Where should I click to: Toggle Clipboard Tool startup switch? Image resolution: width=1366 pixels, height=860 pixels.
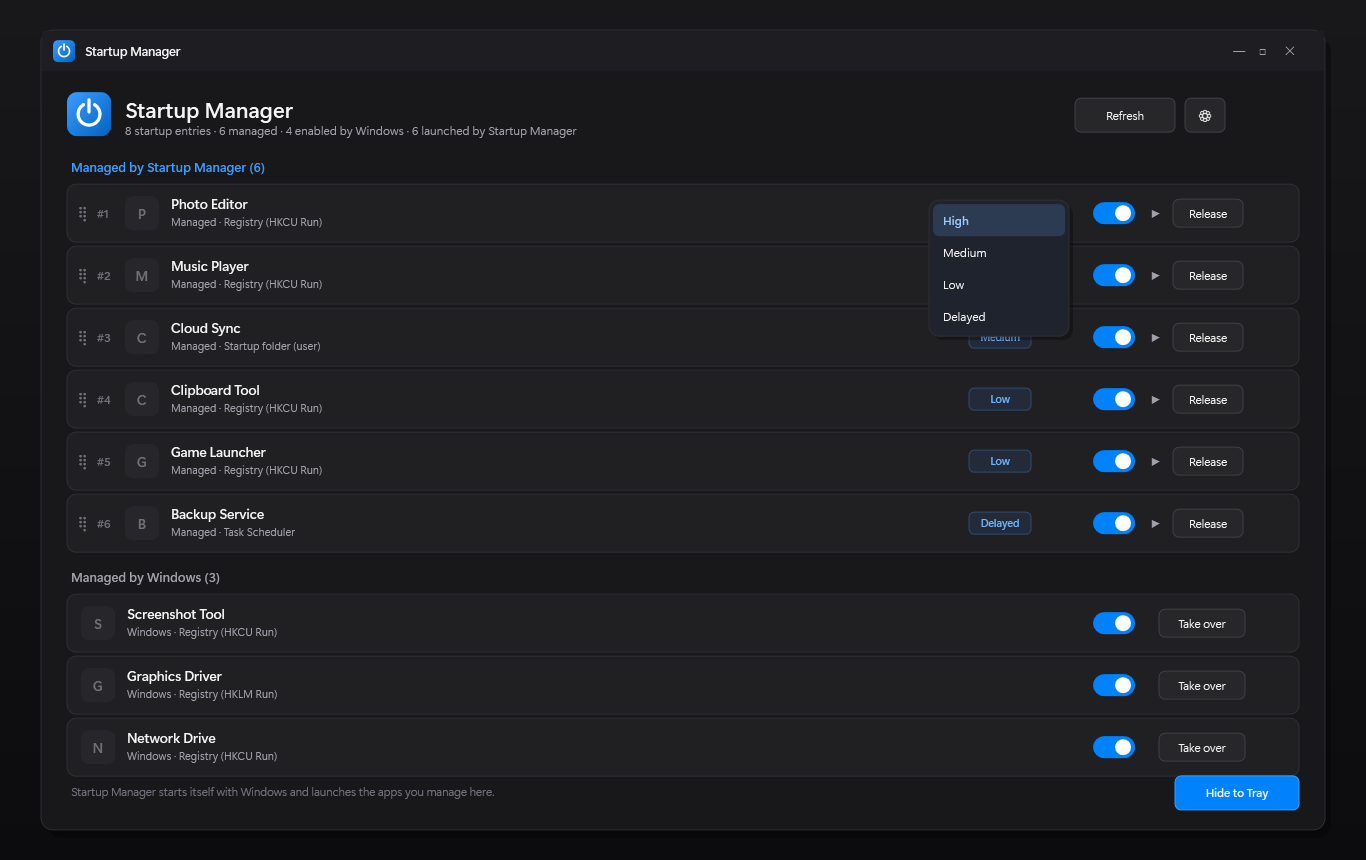coord(1114,399)
